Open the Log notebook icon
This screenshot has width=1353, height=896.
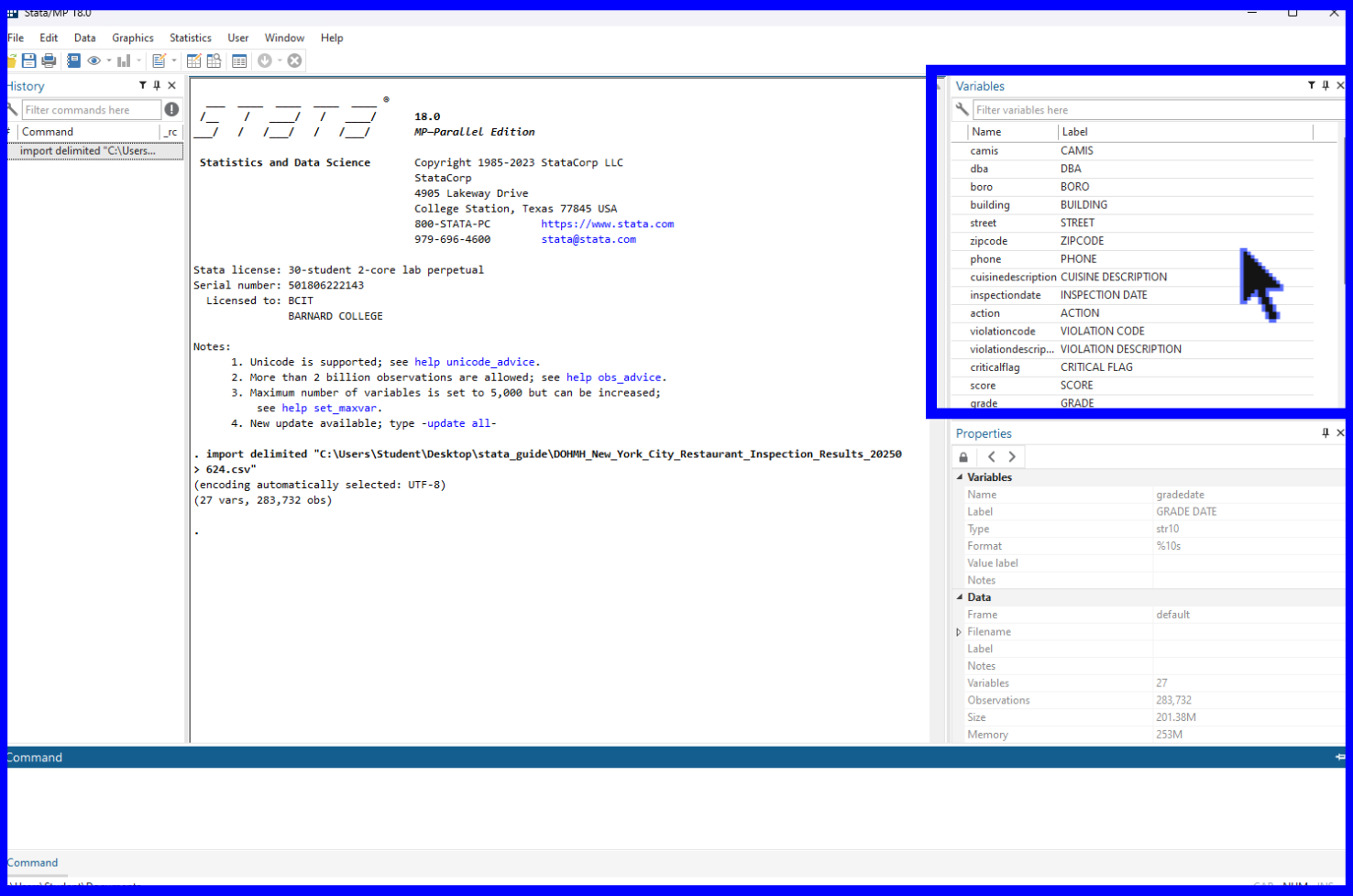pyautogui.click(x=74, y=60)
